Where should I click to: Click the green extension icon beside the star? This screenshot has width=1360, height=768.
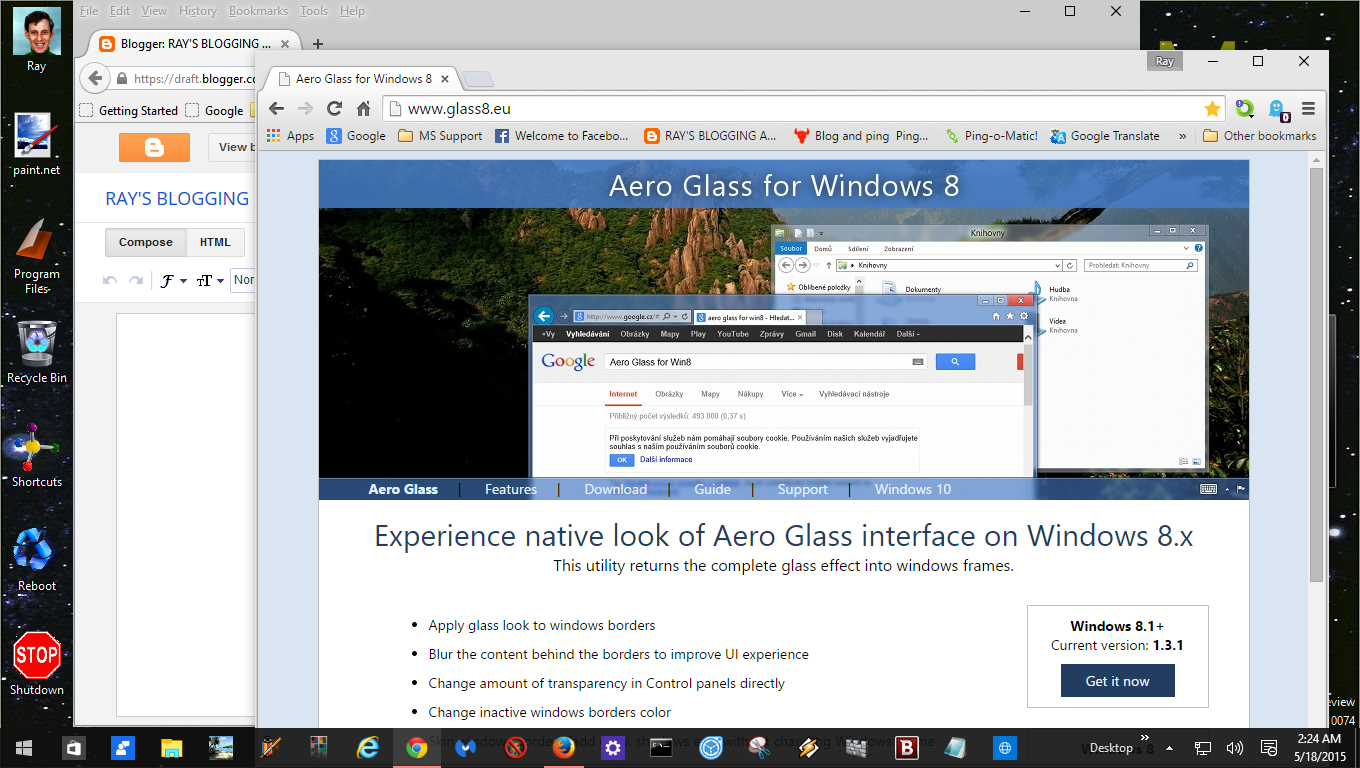(x=1244, y=108)
